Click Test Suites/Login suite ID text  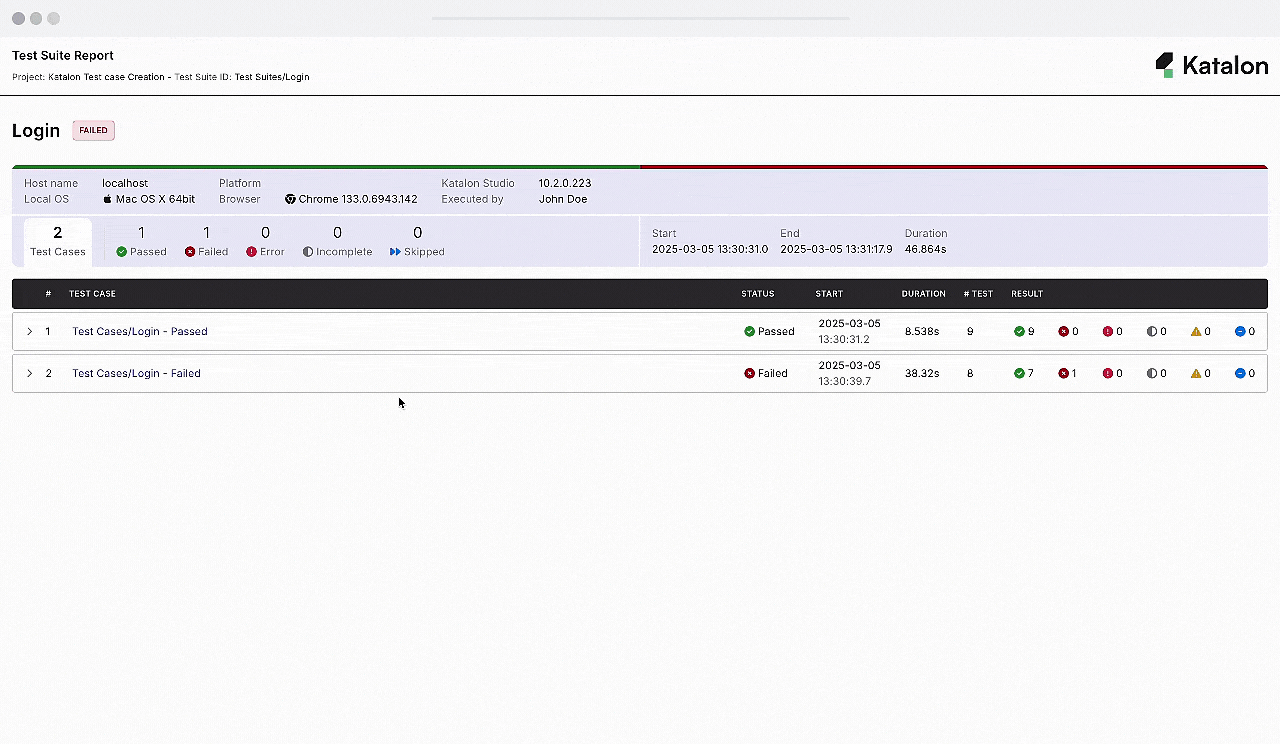pos(272,77)
